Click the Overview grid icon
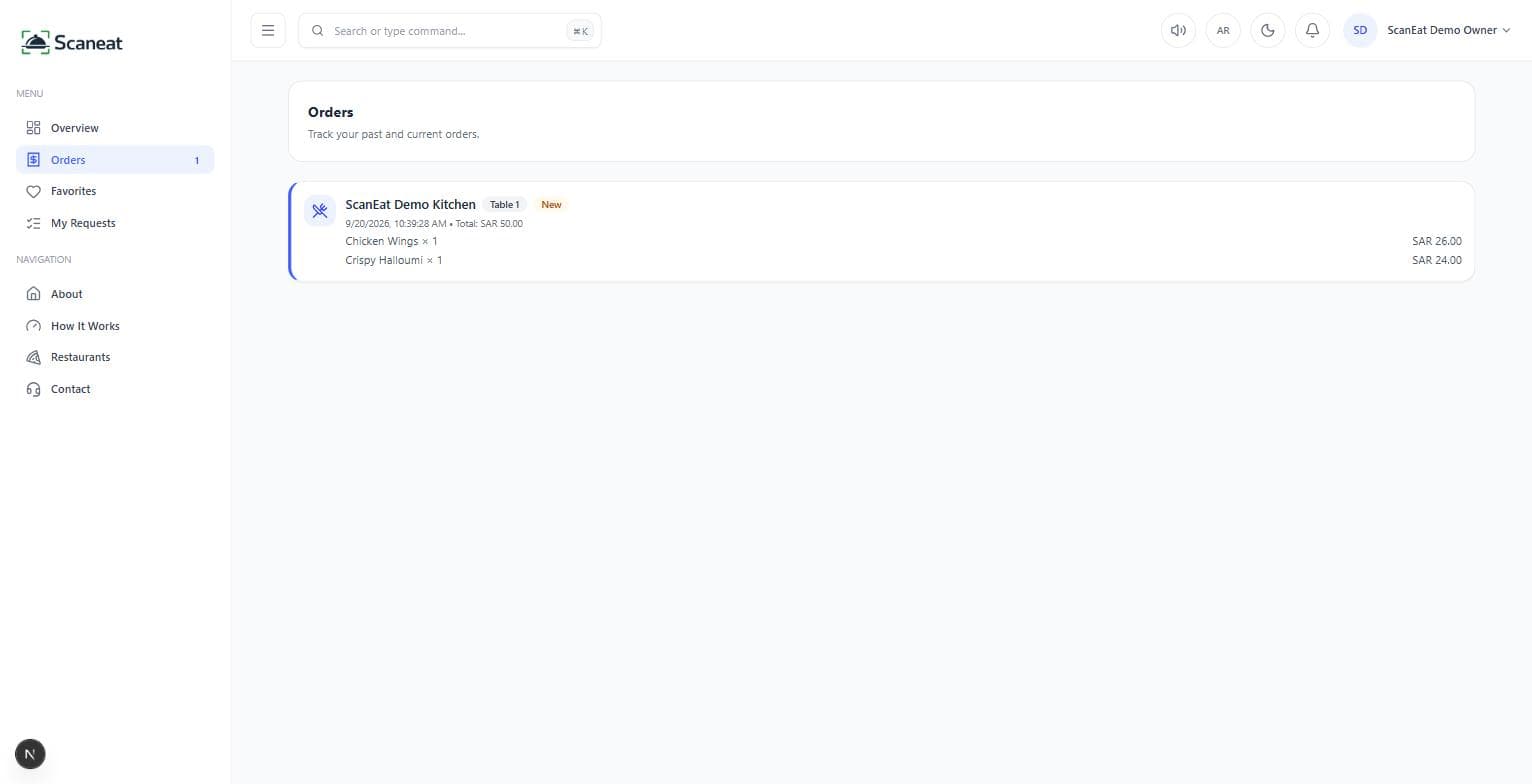 click(x=33, y=128)
